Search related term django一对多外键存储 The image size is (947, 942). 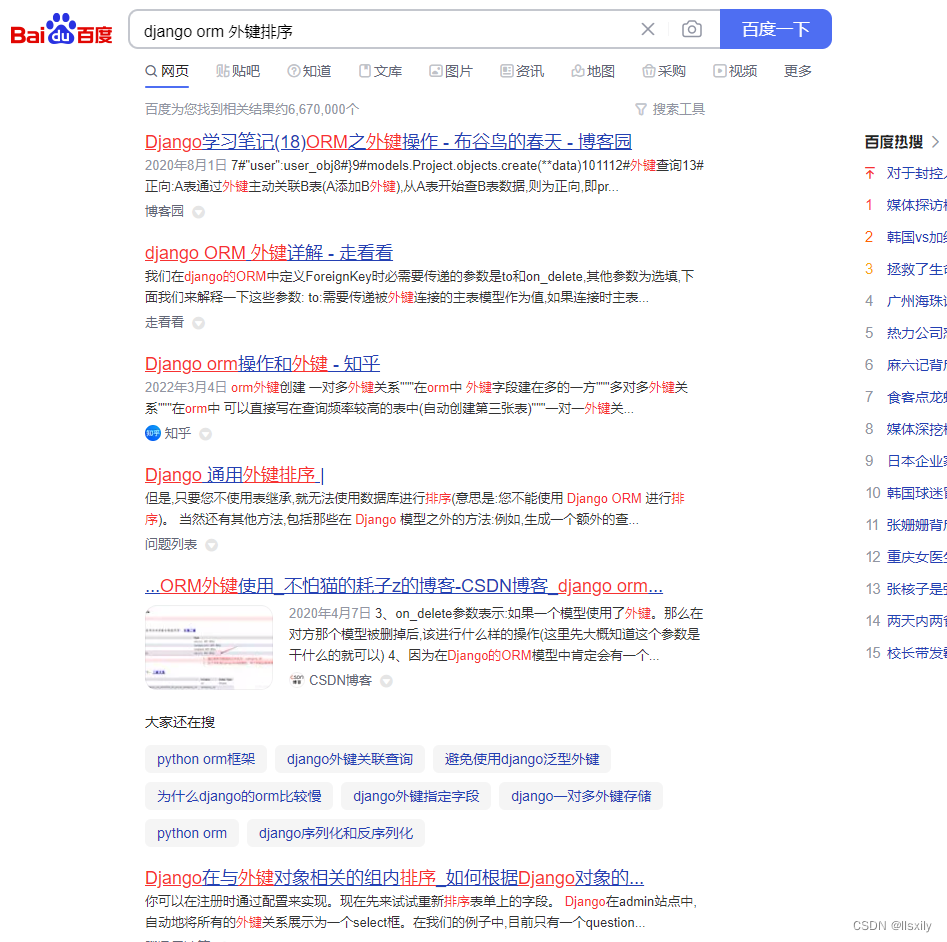[x=581, y=796]
